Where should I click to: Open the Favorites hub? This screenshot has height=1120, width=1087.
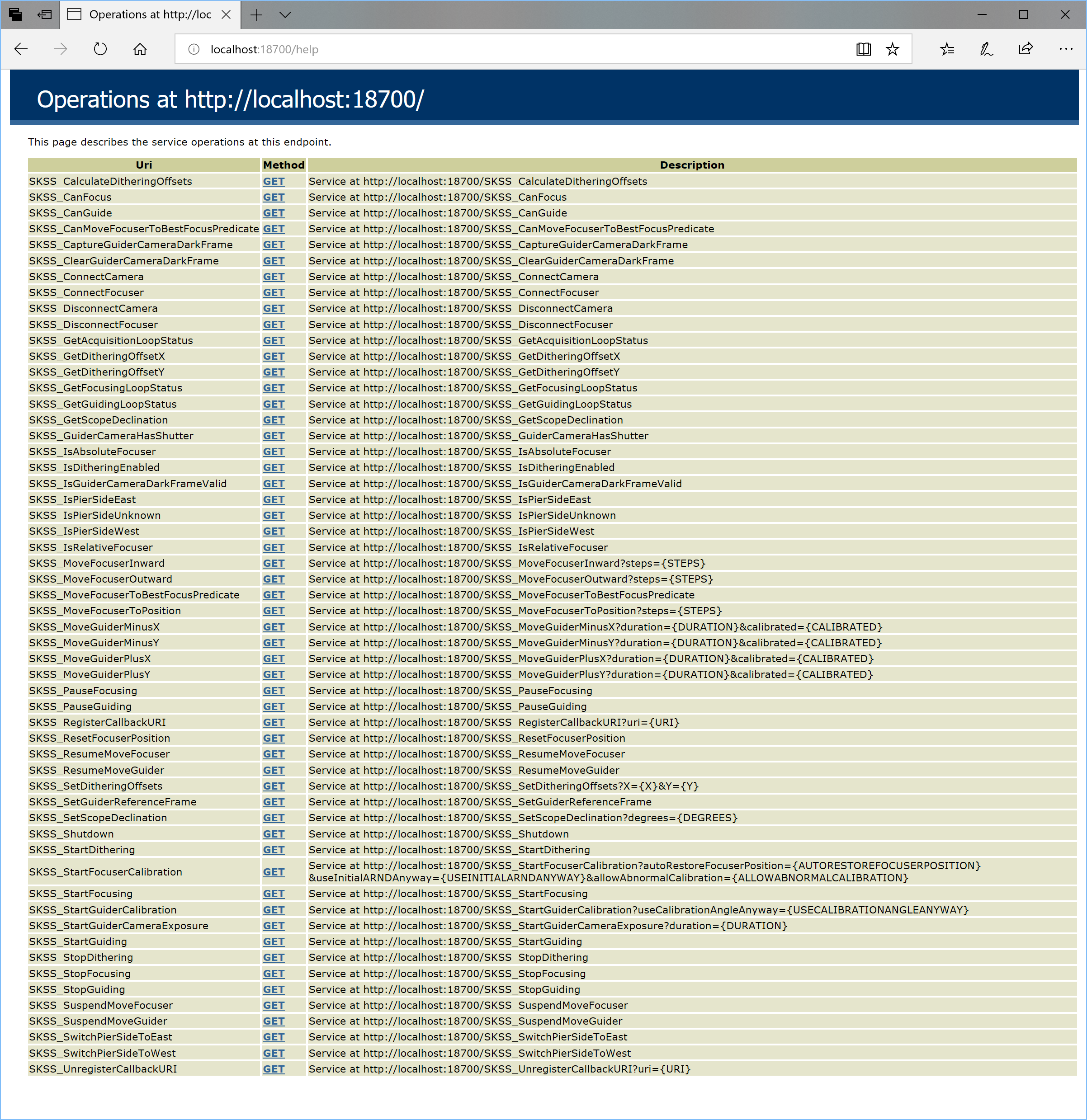[947, 49]
